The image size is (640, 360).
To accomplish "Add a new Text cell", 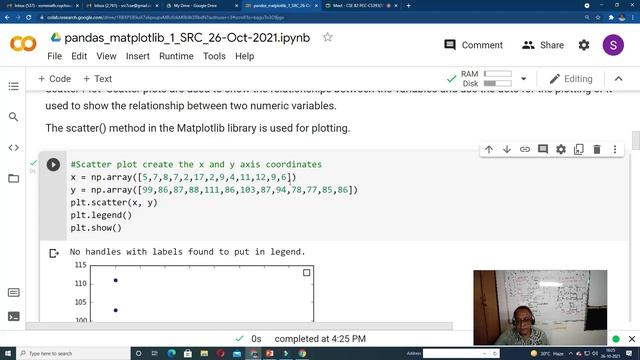I will click(97, 79).
